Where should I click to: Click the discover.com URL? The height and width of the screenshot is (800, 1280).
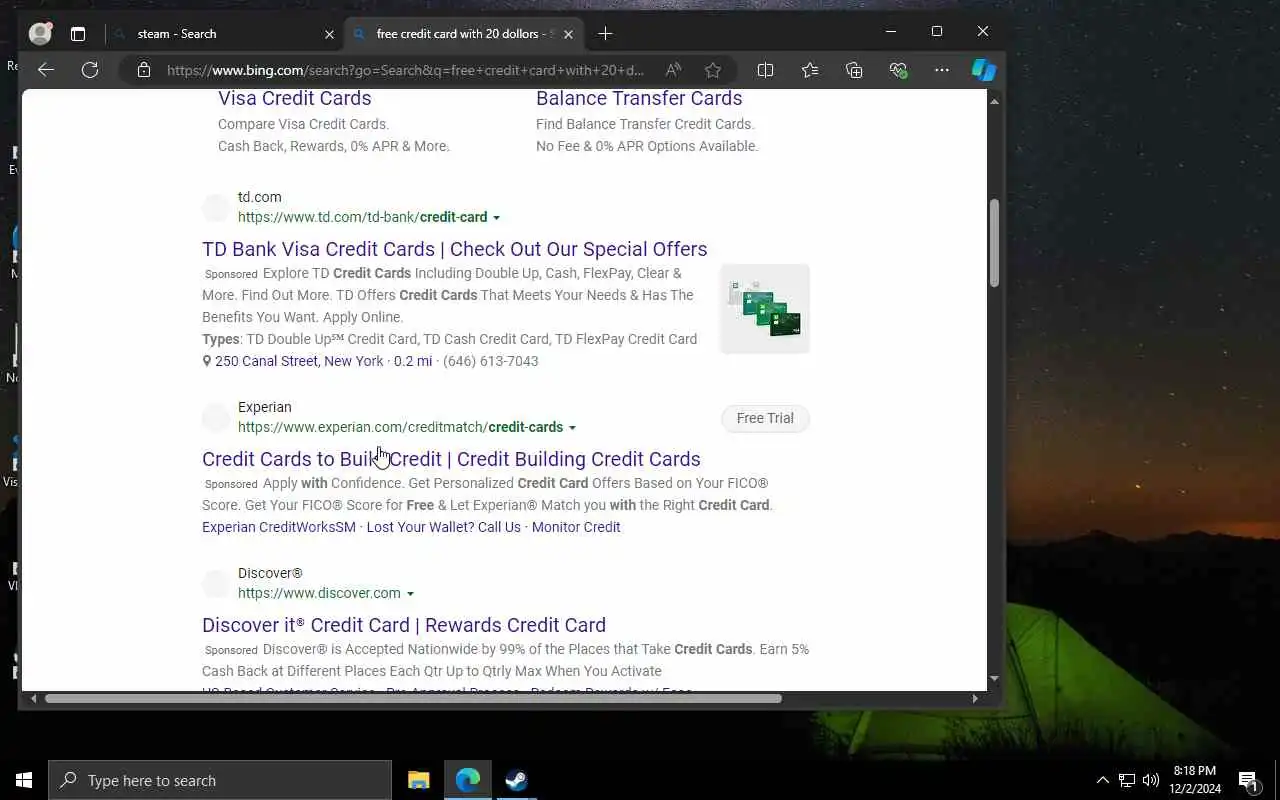[319, 593]
